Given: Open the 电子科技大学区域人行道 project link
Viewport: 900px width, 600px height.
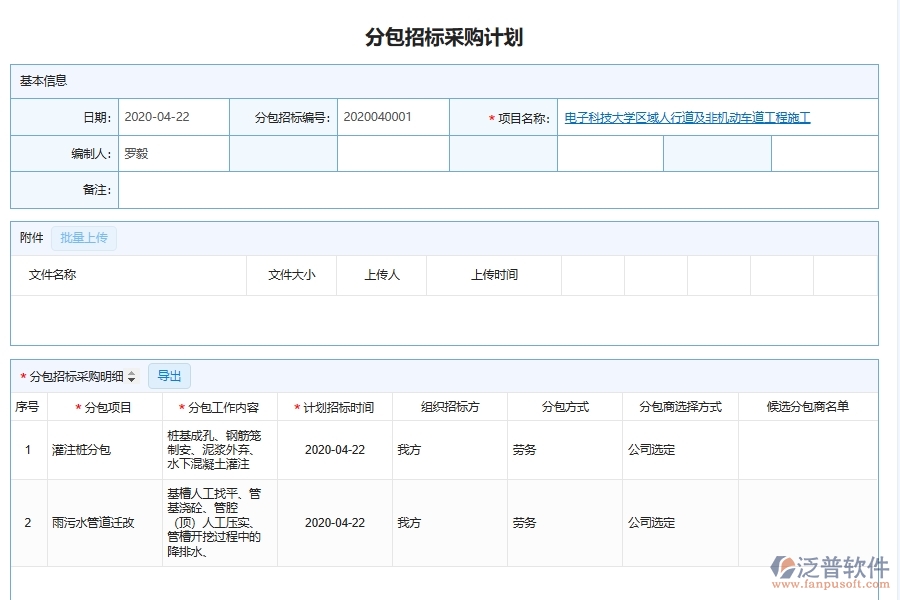Looking at the screenshot, I should (688, 117).
